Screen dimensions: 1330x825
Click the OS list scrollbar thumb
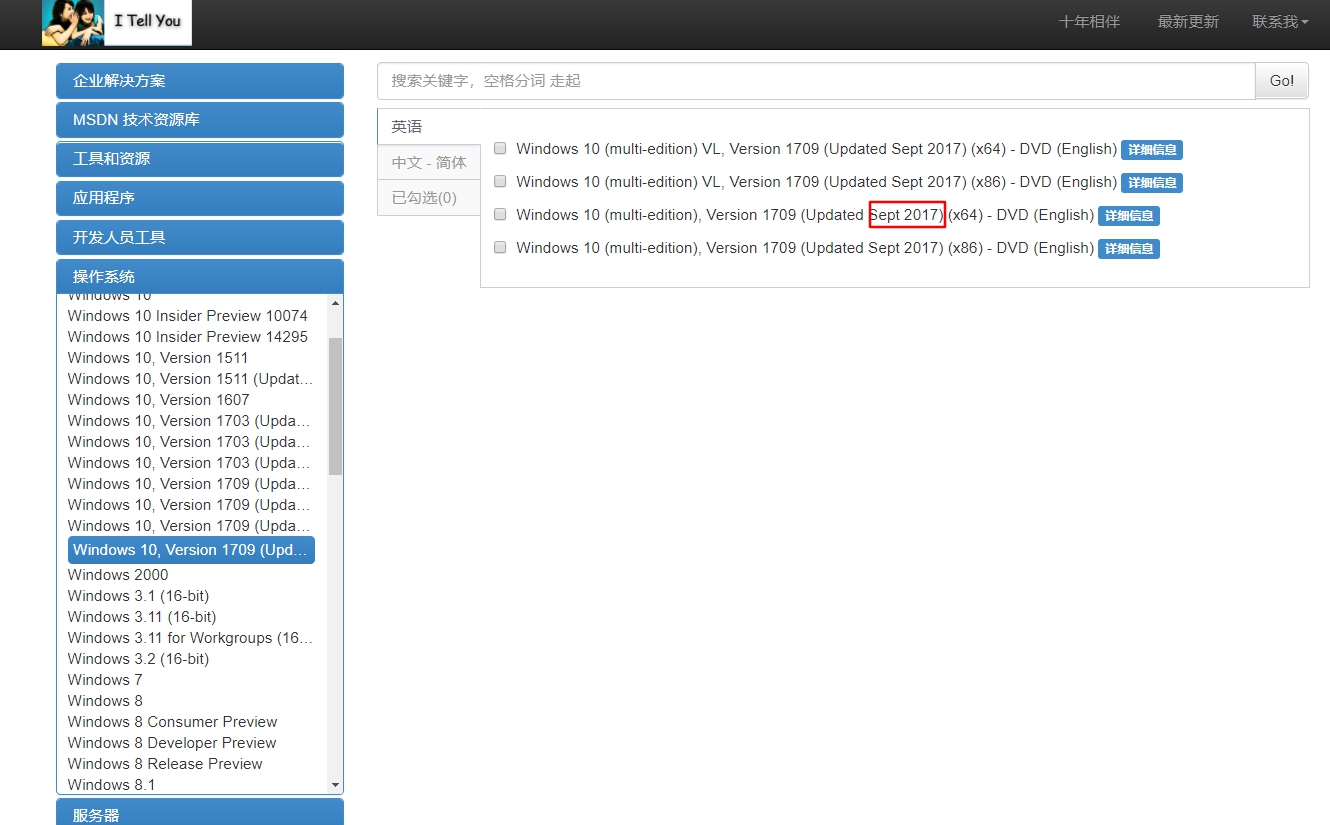335,405
